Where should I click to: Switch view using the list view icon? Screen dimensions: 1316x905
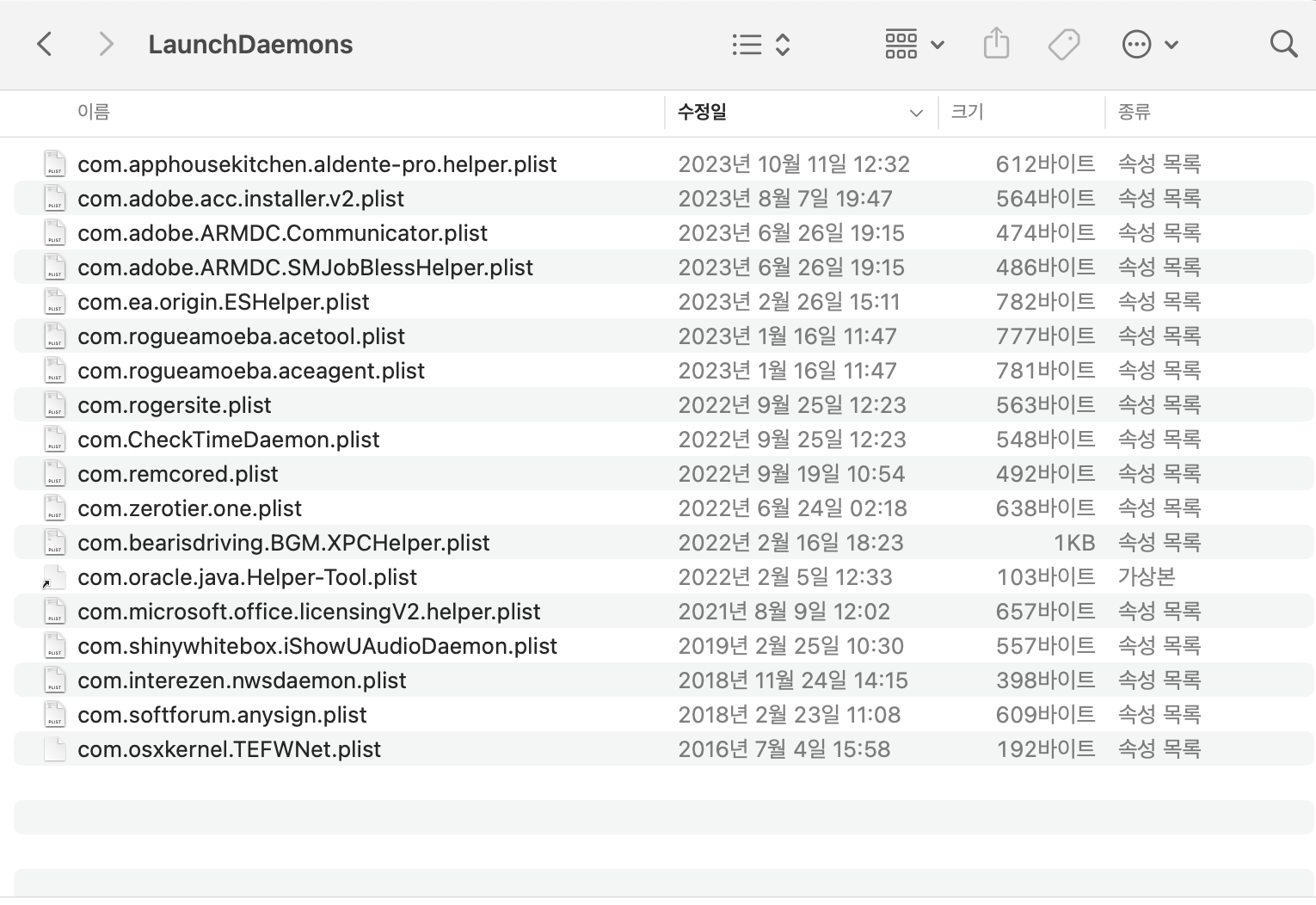click(747, 44)
